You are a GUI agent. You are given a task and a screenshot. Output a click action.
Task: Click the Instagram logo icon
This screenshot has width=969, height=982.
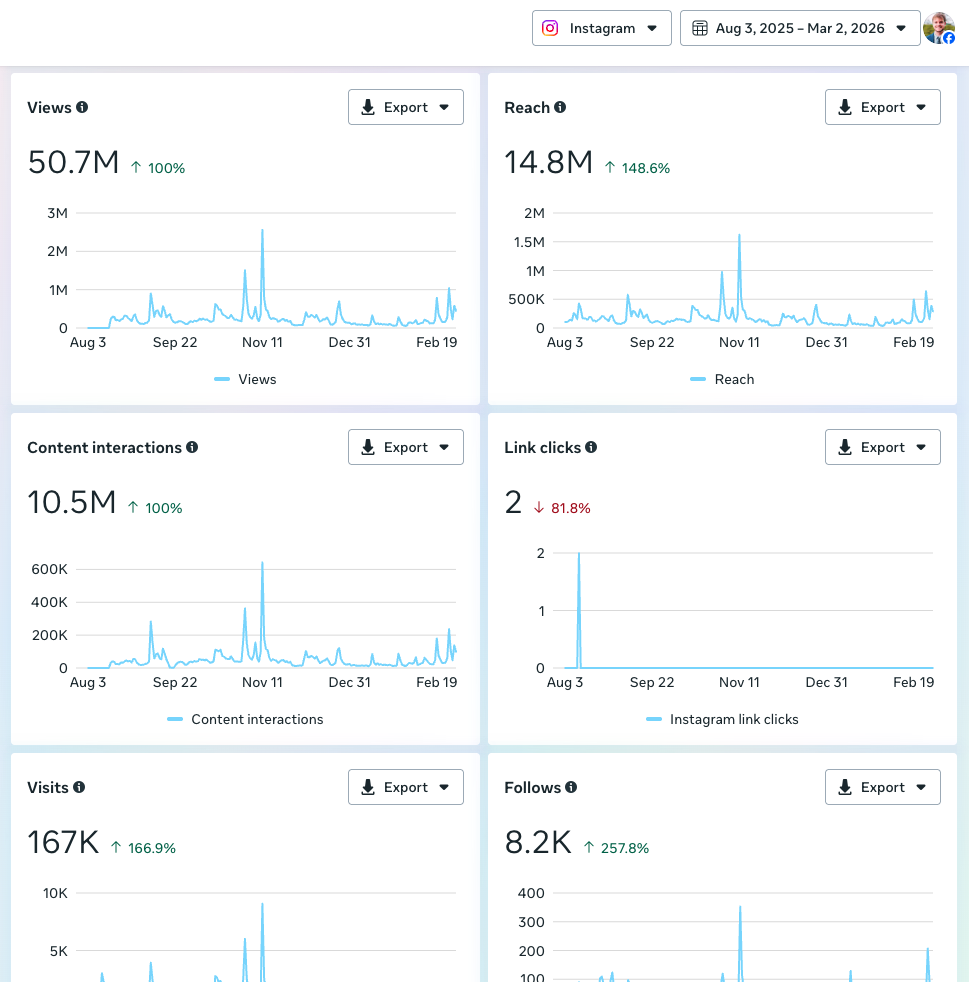(550, 28)
